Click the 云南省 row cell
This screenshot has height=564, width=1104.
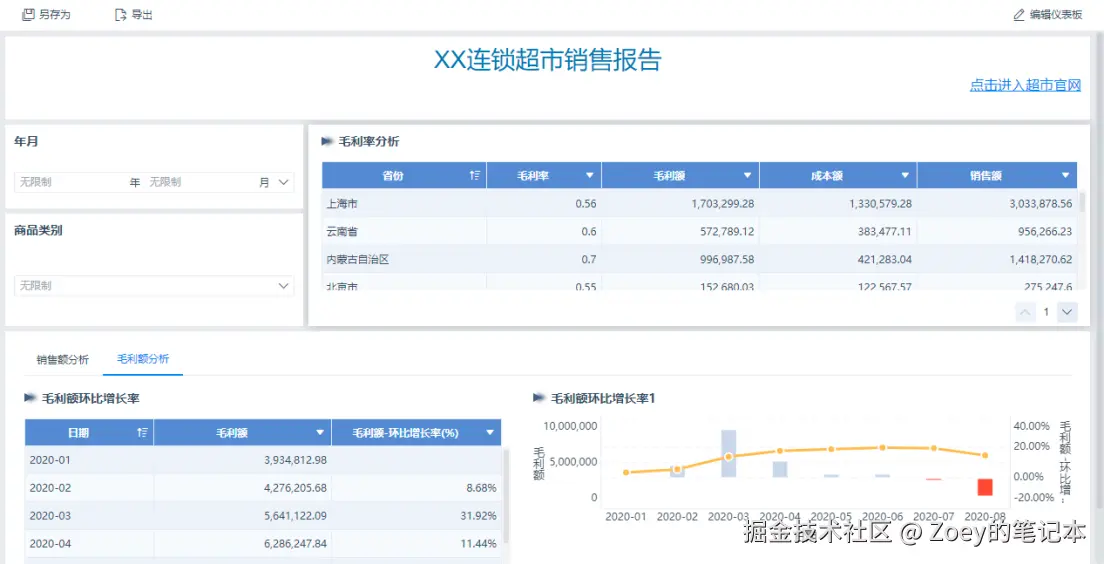tap(404, 231)
